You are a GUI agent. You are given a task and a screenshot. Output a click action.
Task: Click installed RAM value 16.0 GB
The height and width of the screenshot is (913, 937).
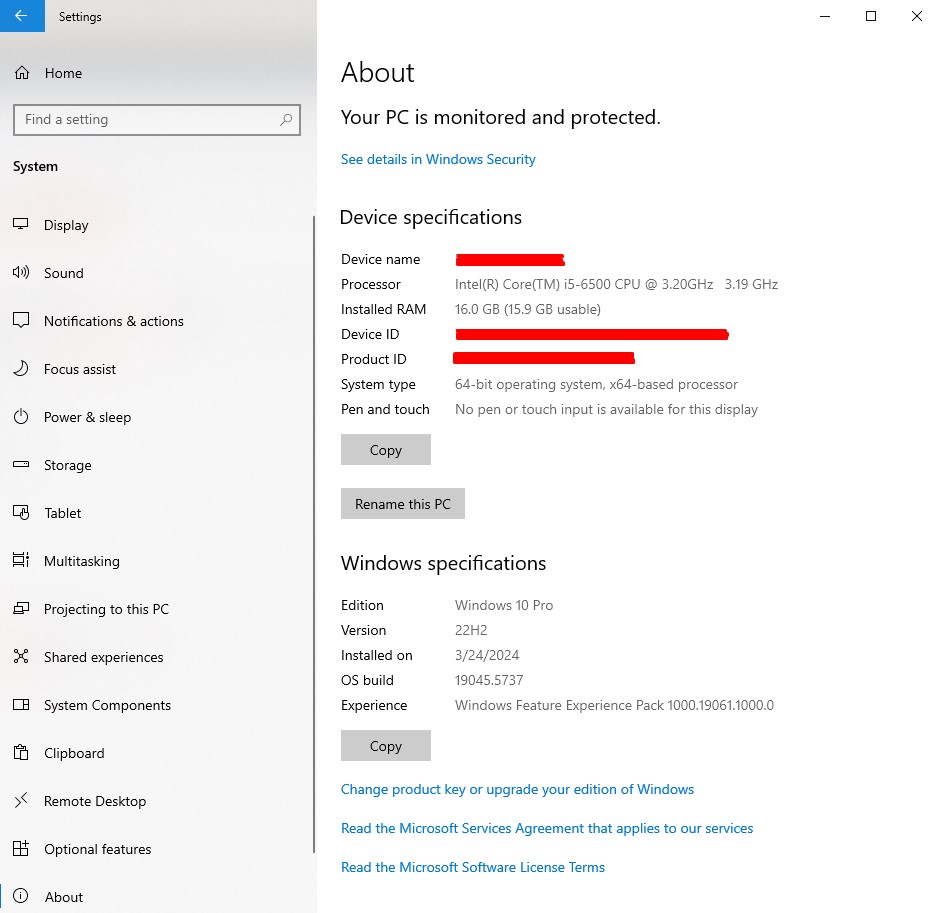click(528, 310)
